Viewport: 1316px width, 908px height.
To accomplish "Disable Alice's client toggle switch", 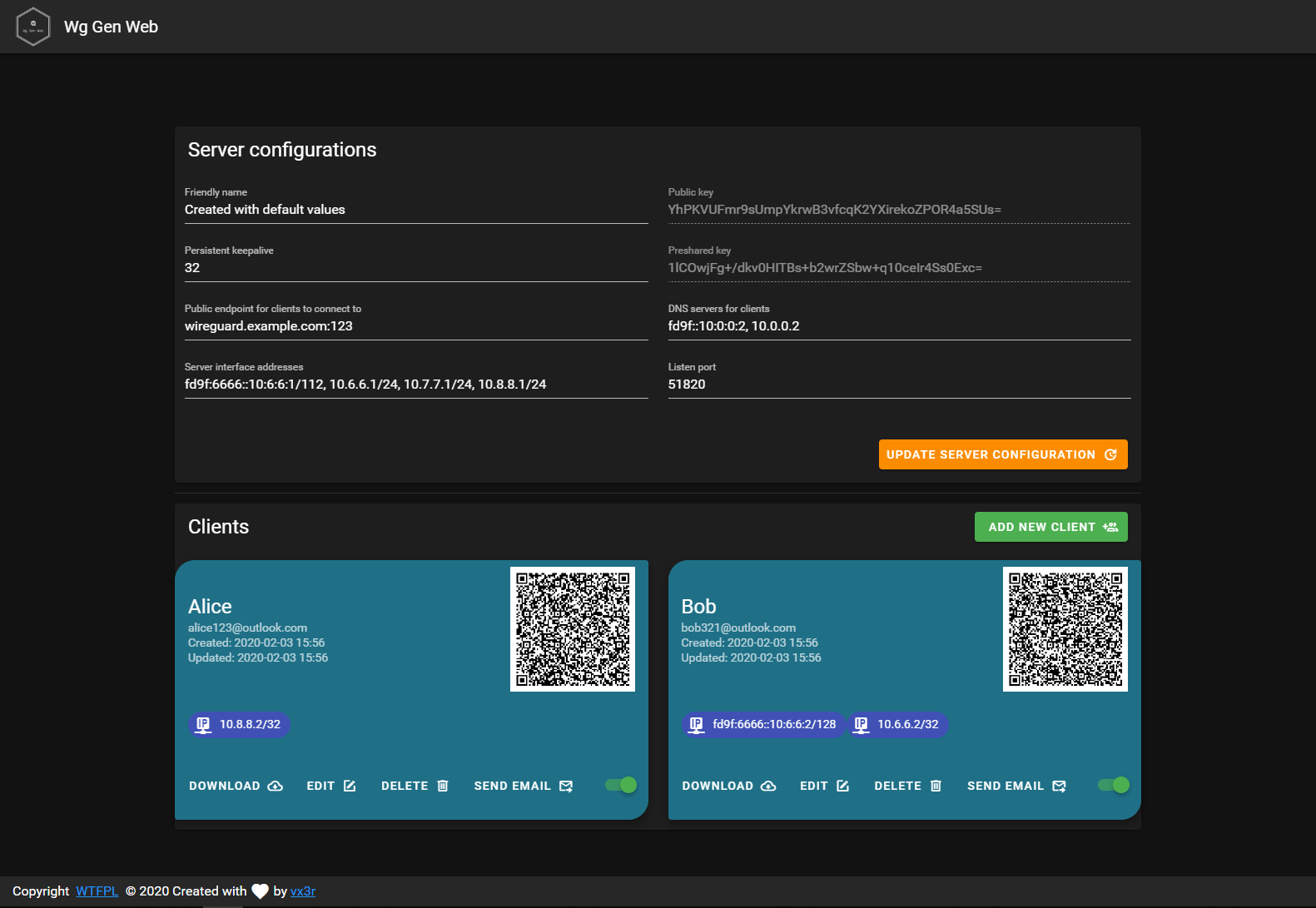I will tap(621, 785).
